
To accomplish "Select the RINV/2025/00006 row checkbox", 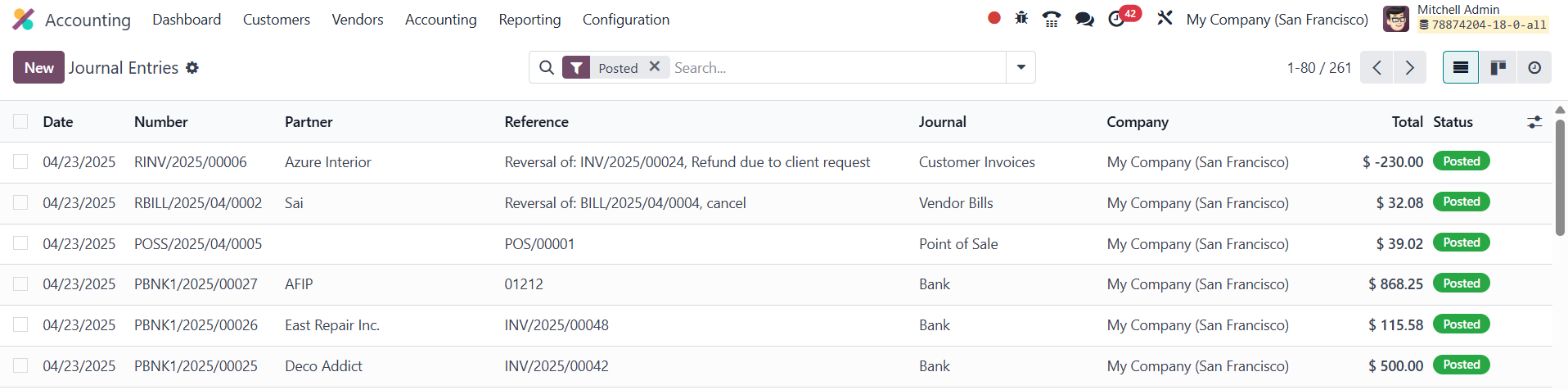I will [x=20, y=162].
